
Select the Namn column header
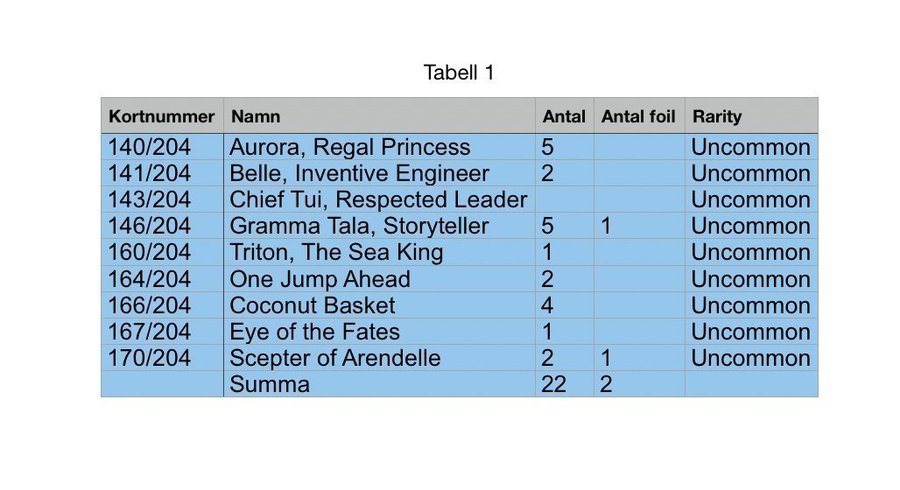(x=379, y=116)
